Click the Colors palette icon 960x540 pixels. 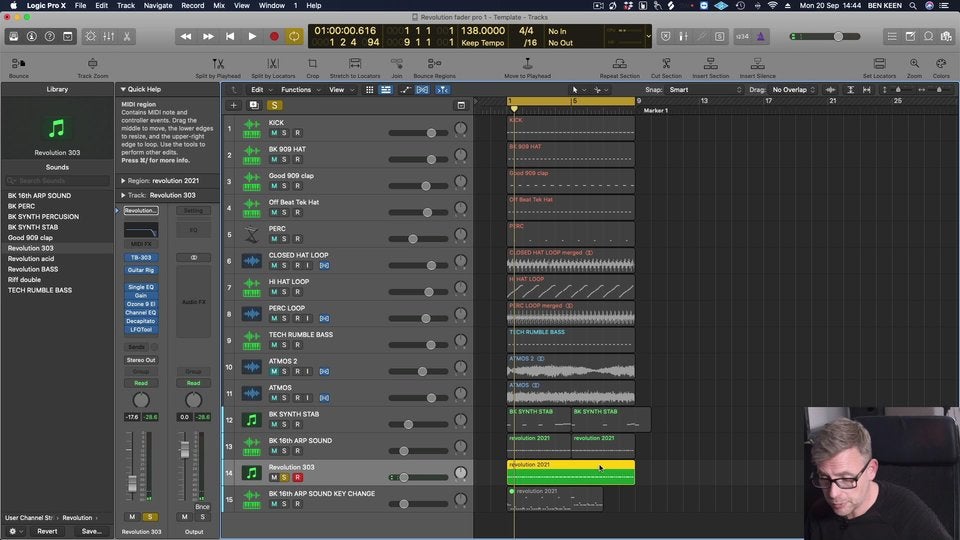(941, 65)
